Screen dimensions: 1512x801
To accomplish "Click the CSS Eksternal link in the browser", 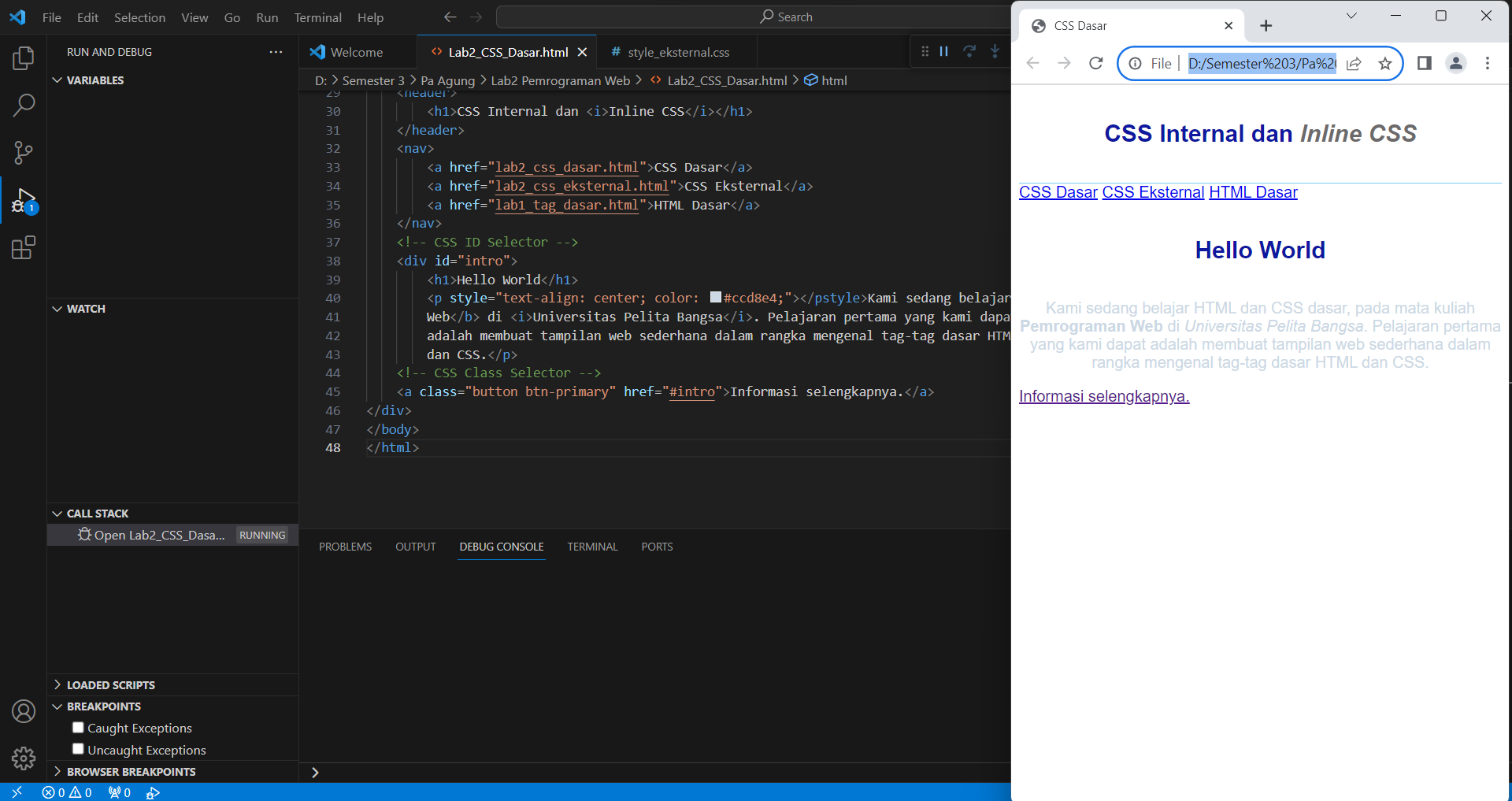I will [x=1153, y=192].
